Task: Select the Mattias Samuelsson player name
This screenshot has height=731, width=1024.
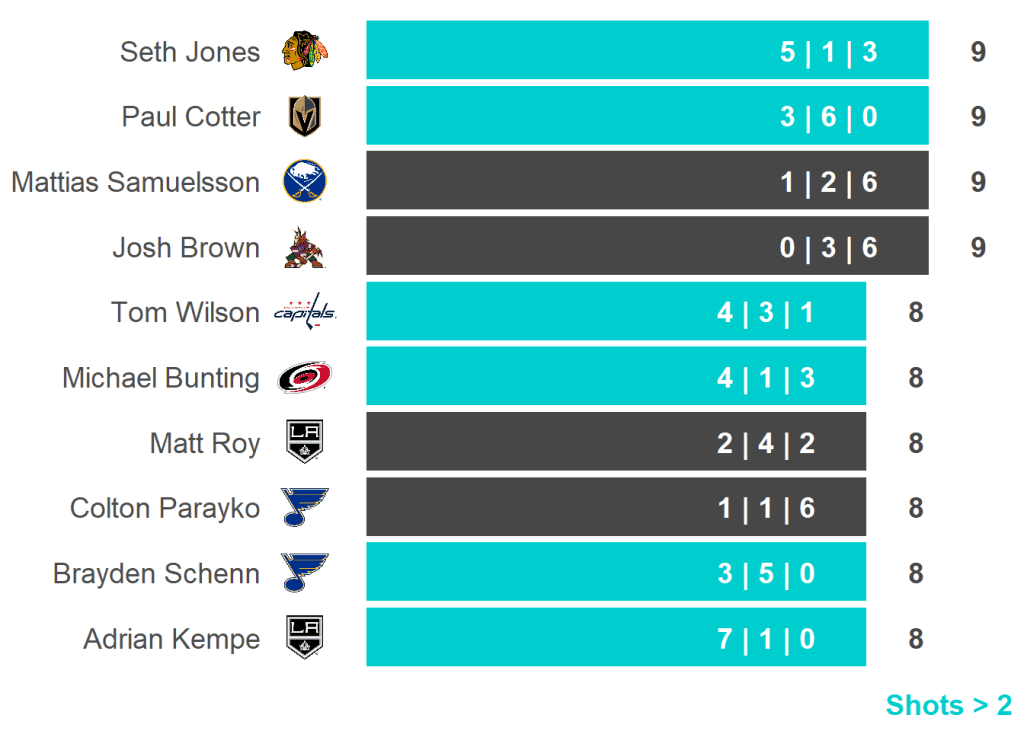Action: pyautogui.click(x=136, y=183)
